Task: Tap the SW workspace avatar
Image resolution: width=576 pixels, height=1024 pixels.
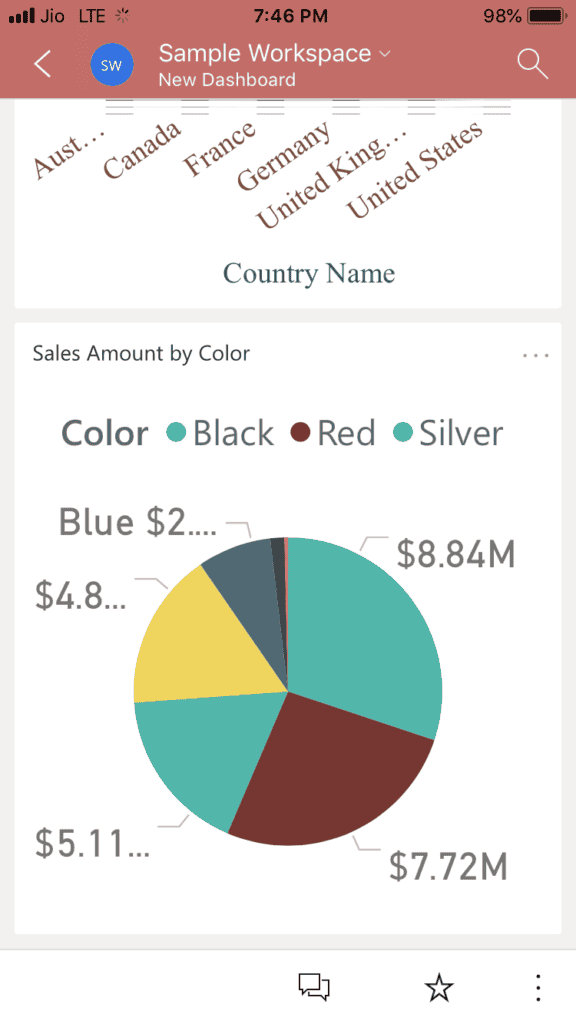Action: pyautogui.click(x=112, y=63)
